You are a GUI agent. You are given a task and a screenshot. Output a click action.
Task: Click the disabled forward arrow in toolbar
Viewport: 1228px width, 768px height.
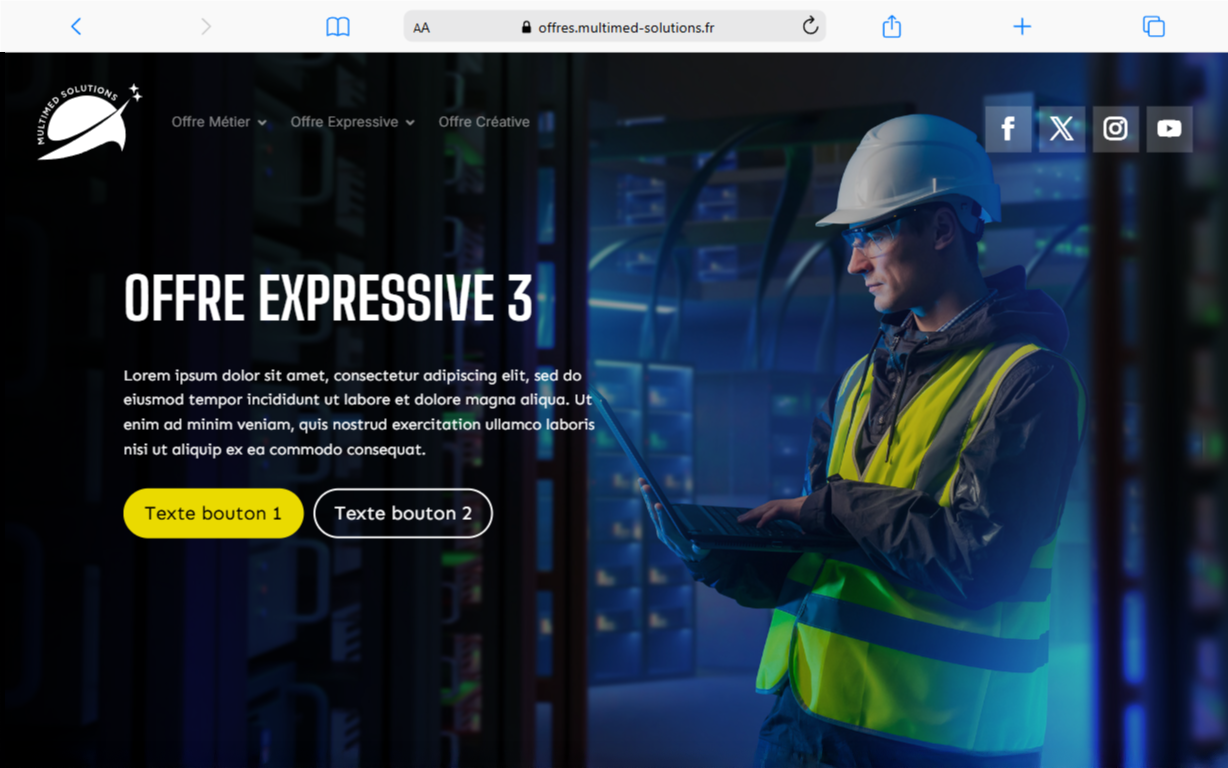(x=206, y=27)
